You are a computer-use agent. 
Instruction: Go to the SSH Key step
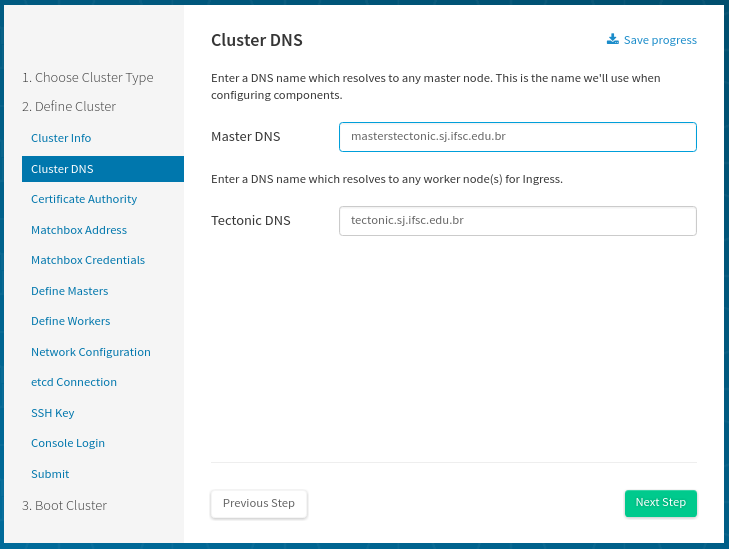coord(53,413)
